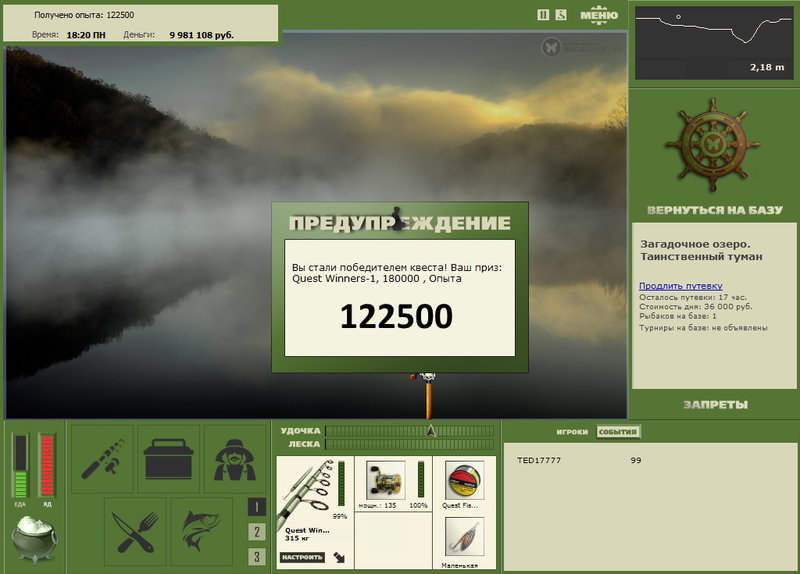800x574 pixels.
Task: Open the fisherman profile icon
Action: pos(235,459)
